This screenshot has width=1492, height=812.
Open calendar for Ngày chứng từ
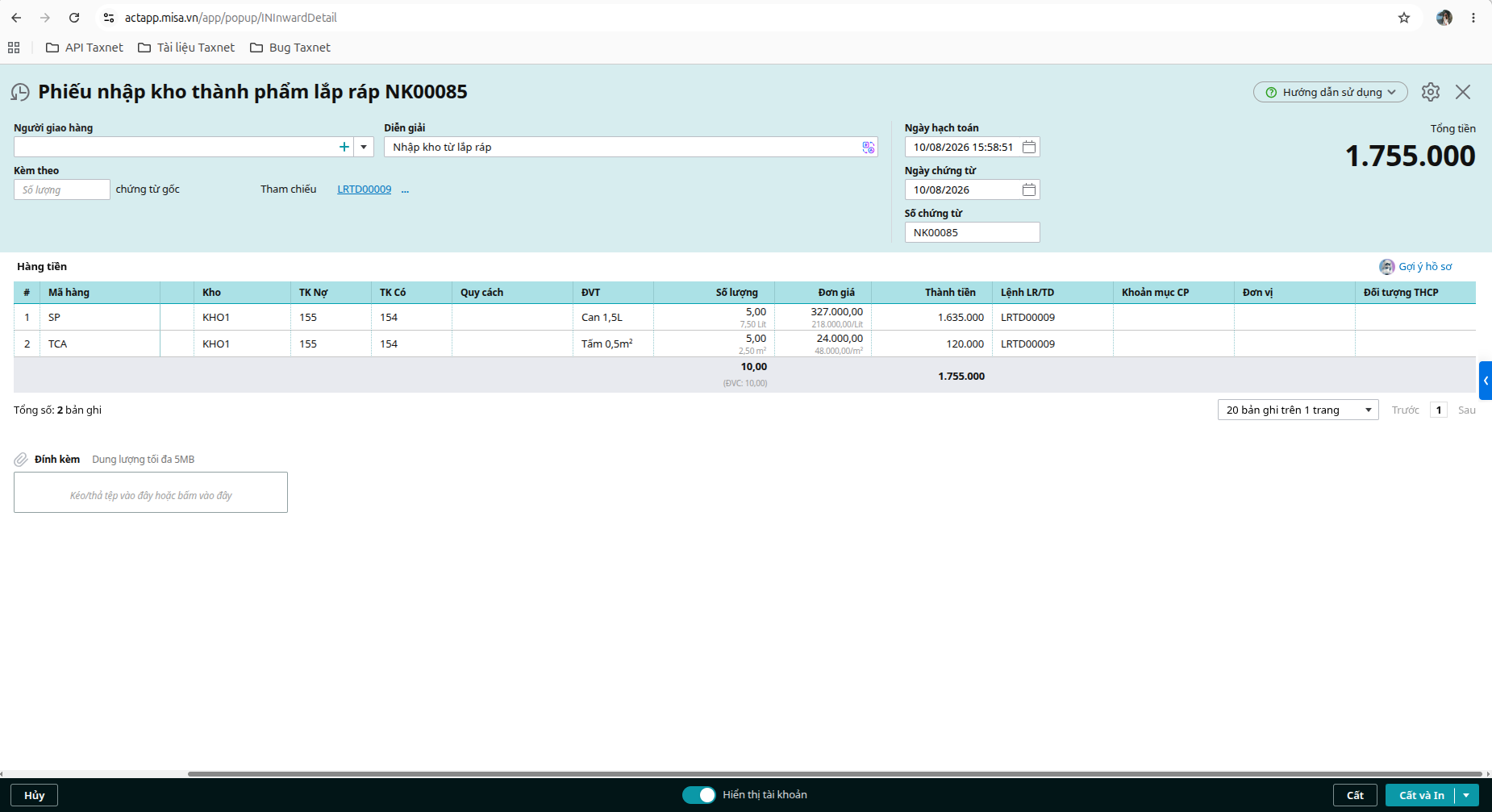tap(1029, 189)
